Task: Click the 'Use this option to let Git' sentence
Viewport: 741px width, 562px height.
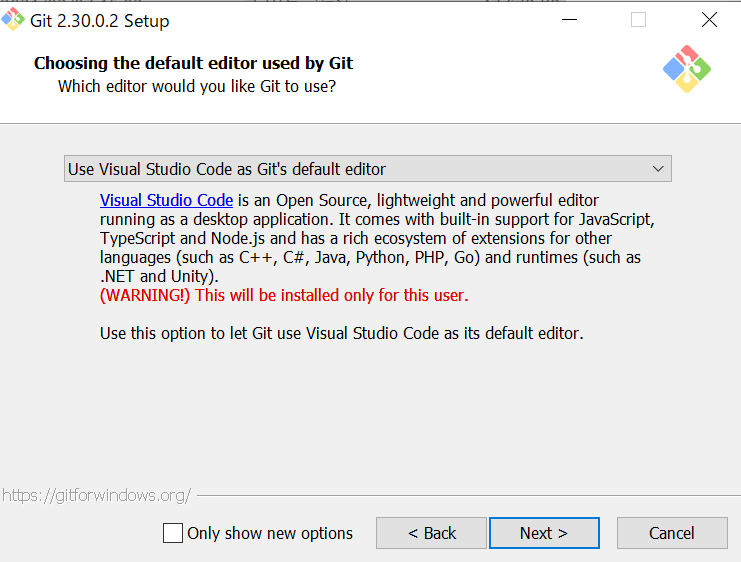Action: point(341,333)
